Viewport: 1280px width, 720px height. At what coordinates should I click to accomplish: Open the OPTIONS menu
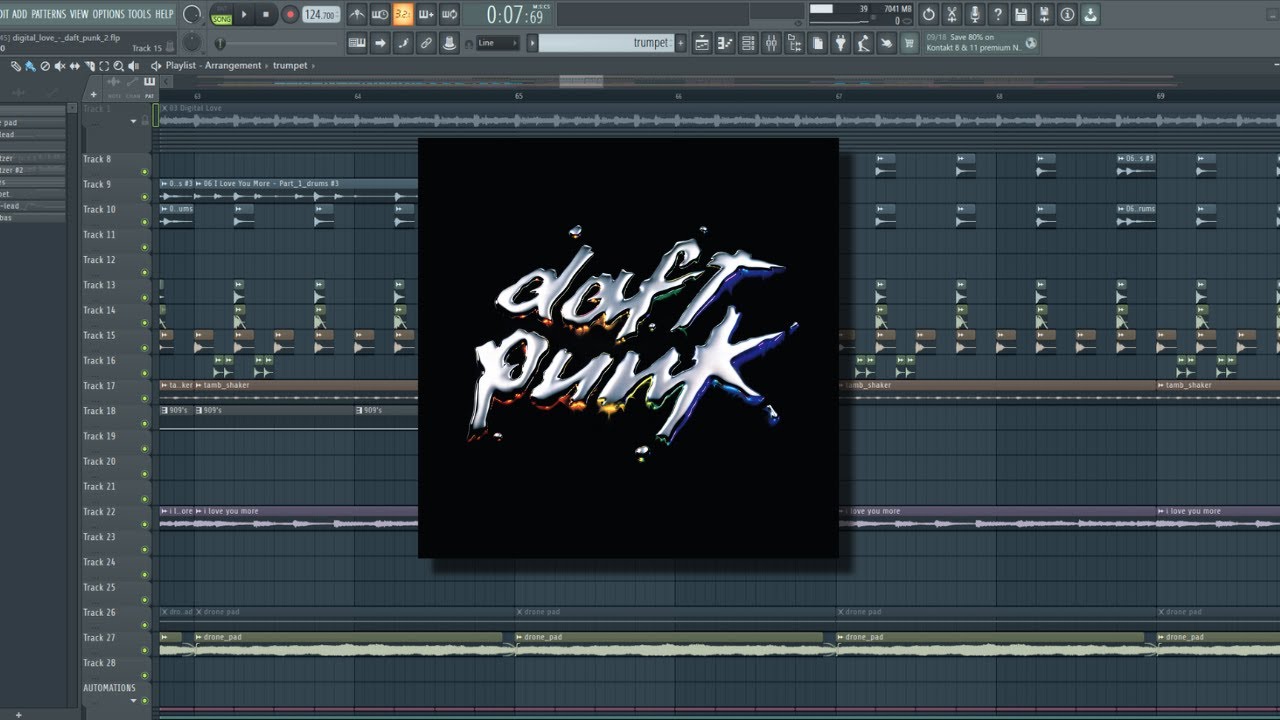108,14
